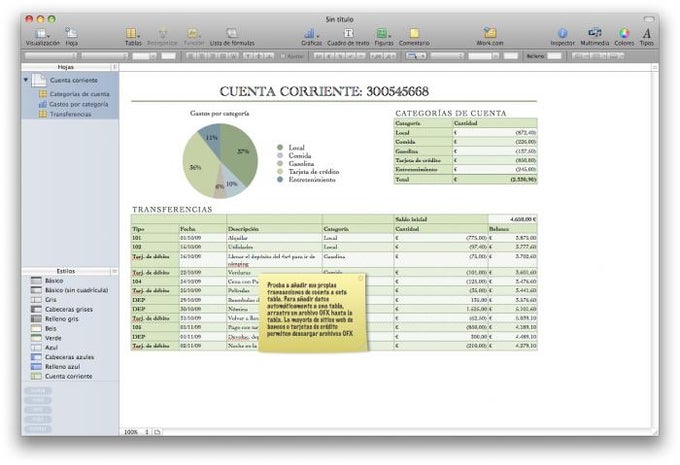
Task: Select the Tarjeta de crédito category cell
Action: coord(423,160)
